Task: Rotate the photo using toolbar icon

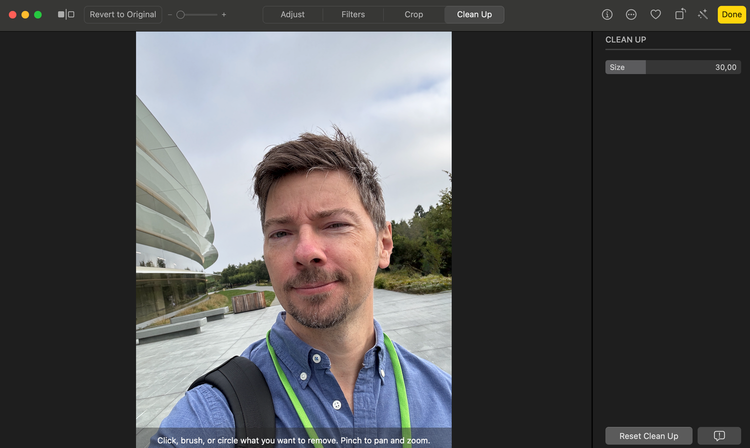Action: coord(680,15)
